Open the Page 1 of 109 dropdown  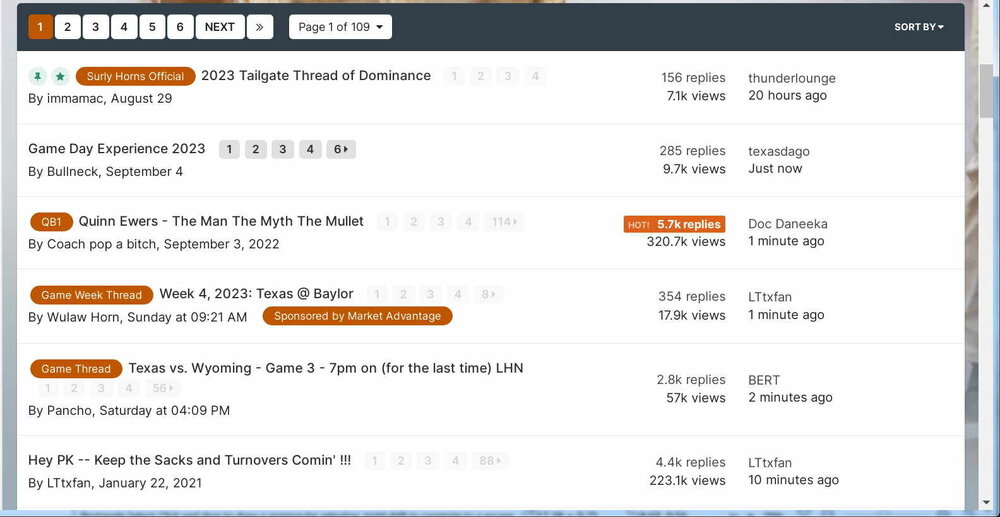pyautogui.click(x=340, y=27)
